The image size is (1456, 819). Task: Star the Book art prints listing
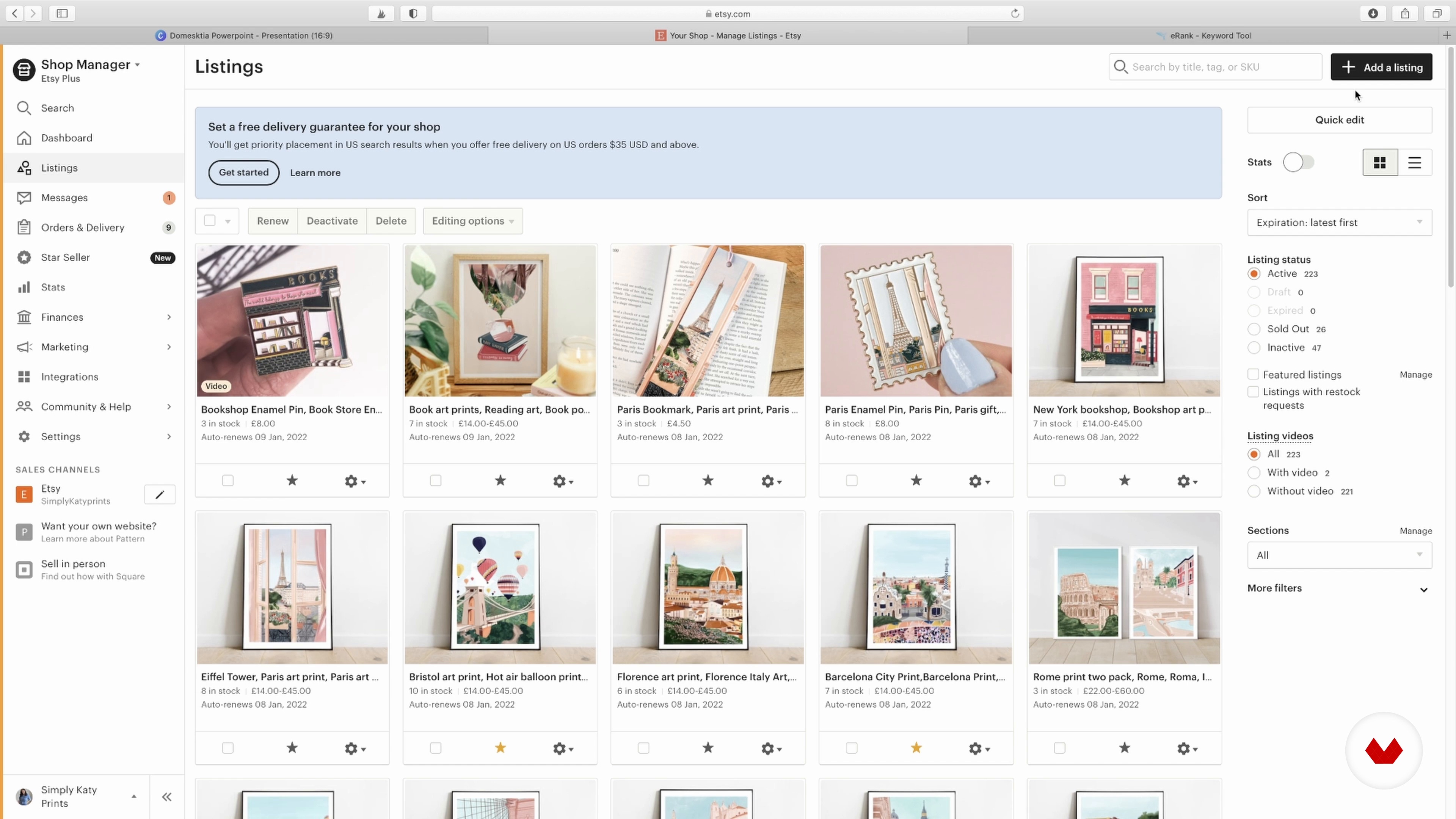click(500, 480)
